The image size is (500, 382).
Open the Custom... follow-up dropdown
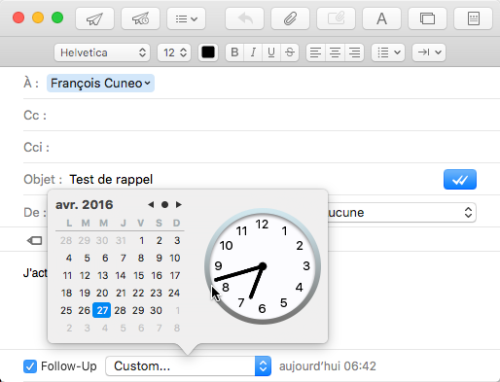188,366
